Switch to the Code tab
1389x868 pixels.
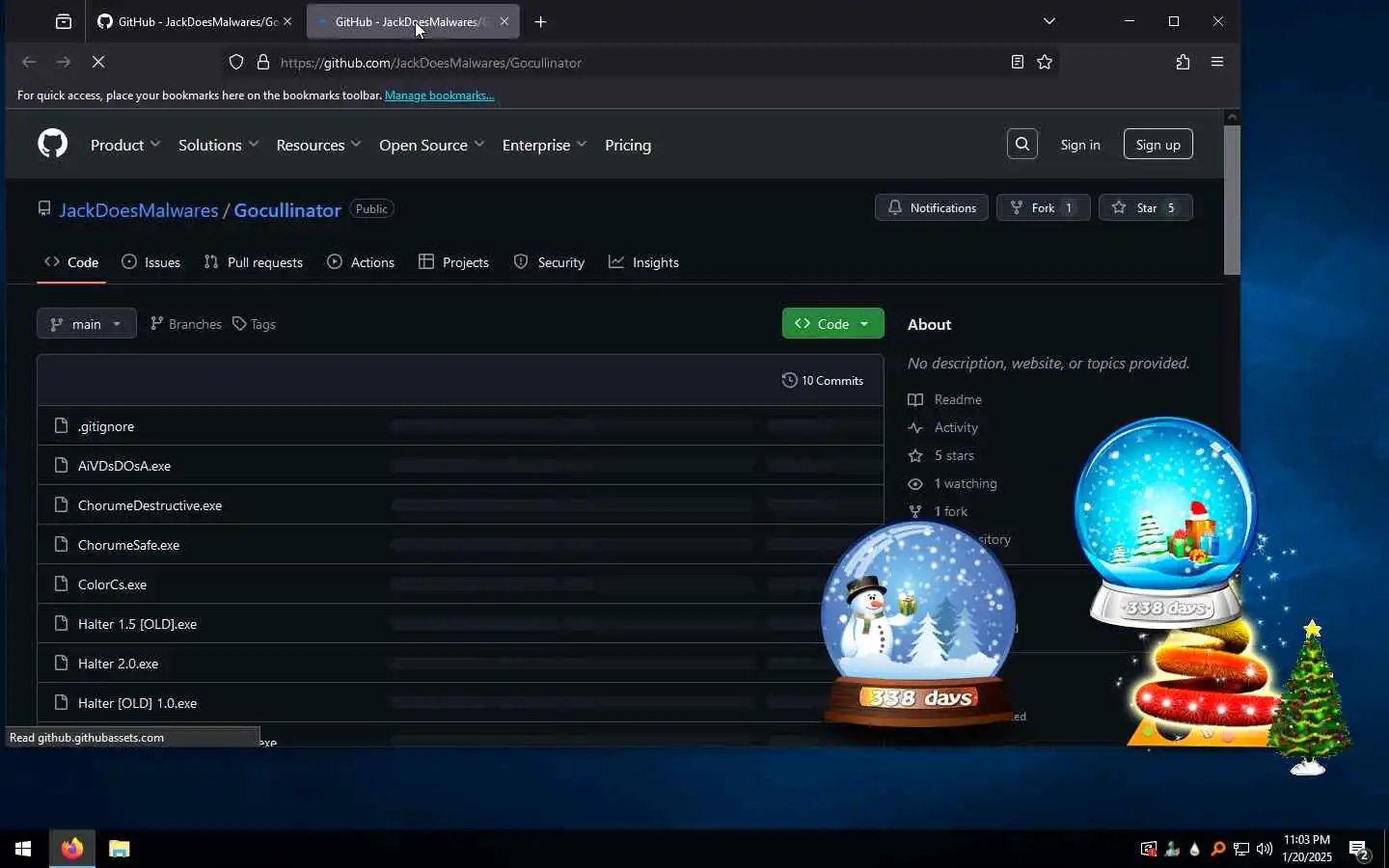click(71, 262)
